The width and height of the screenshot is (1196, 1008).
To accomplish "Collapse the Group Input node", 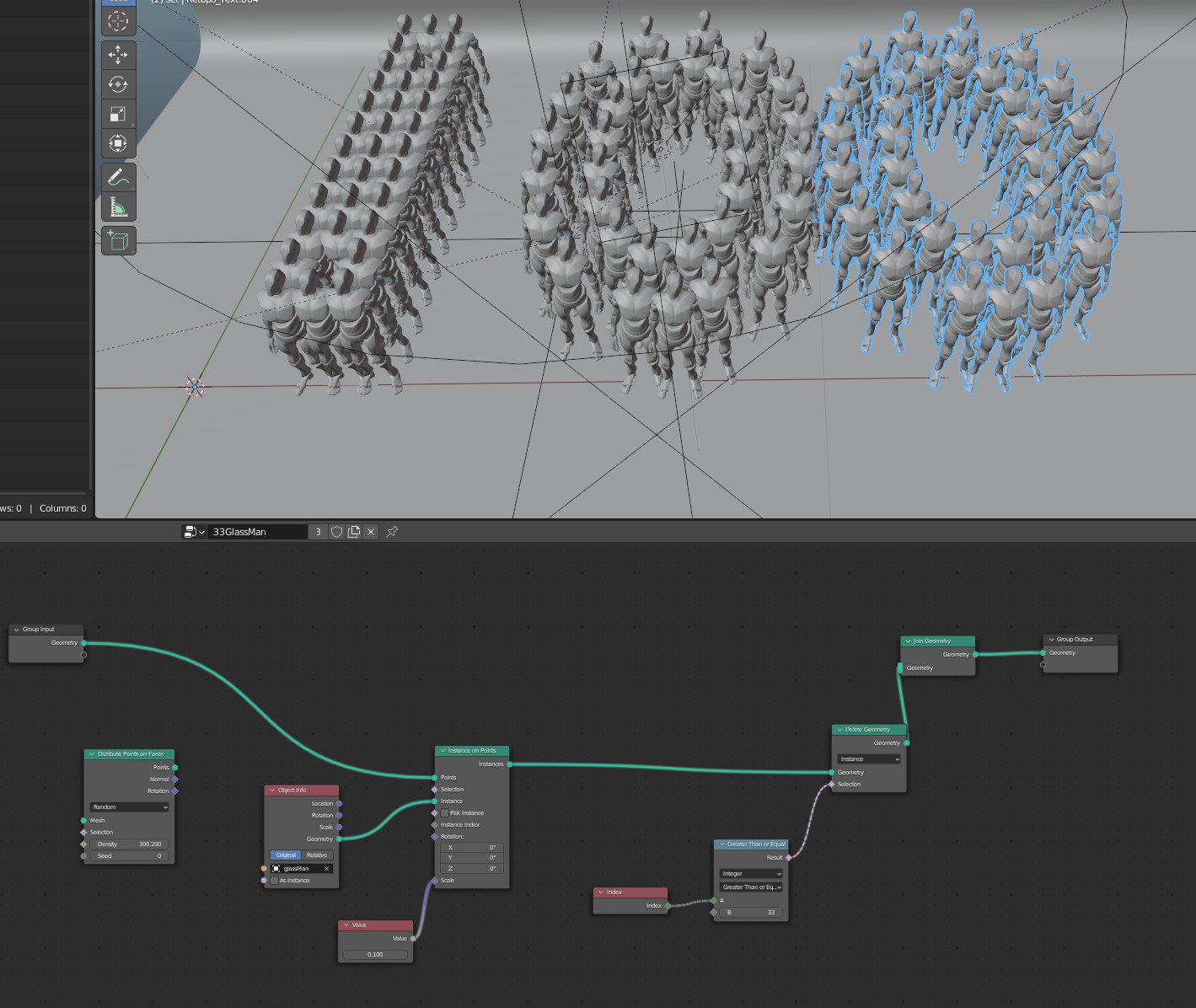I will click(x=17, y=629).
